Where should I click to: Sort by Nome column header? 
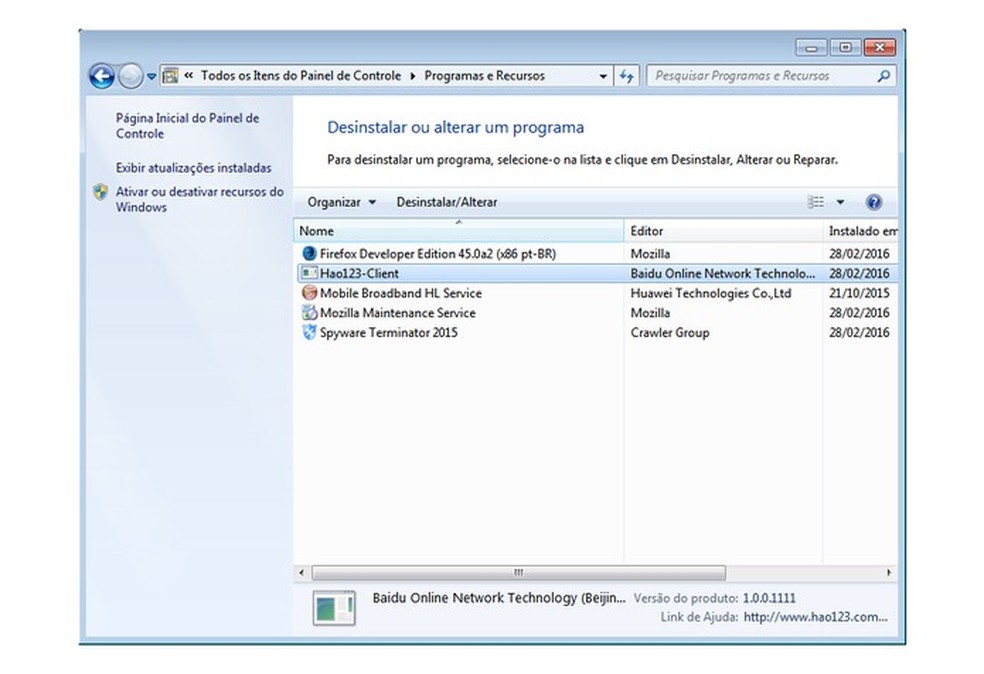459,231
